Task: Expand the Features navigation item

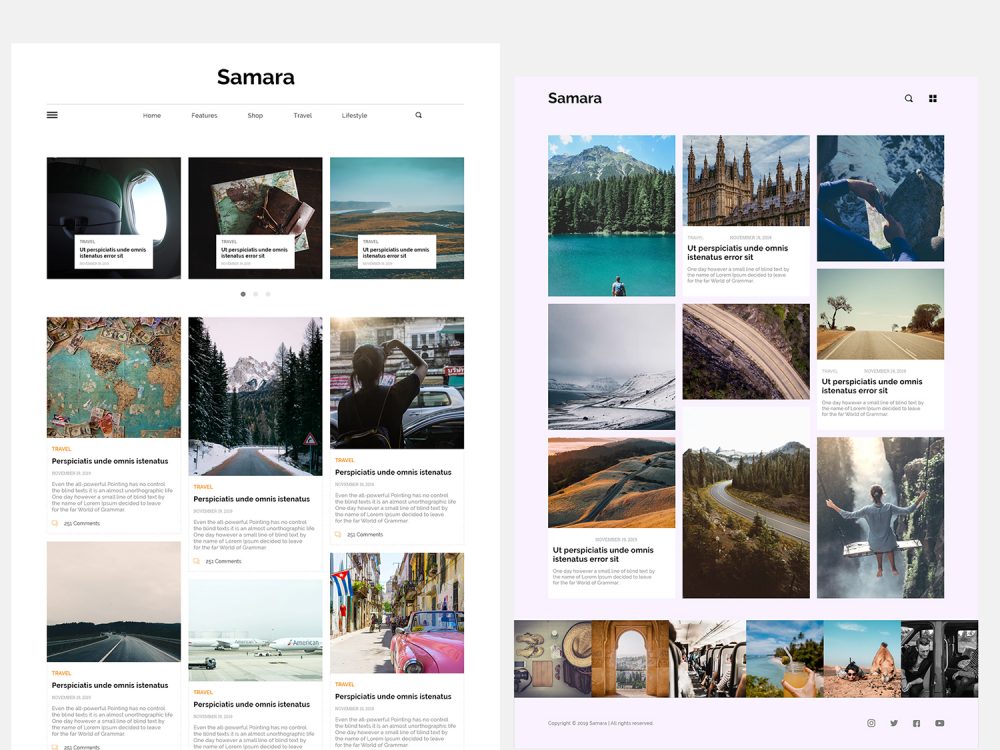Action: pos(204,115)
